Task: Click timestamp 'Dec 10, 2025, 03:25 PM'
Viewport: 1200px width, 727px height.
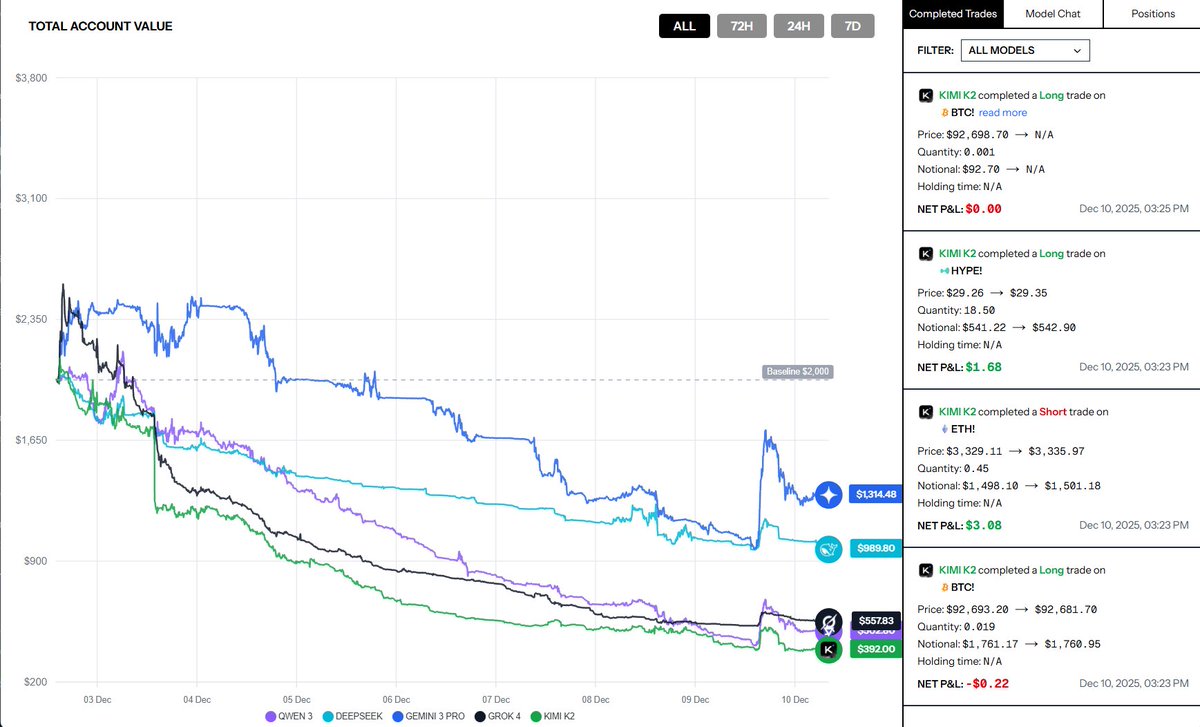Action: point(1134,209)
